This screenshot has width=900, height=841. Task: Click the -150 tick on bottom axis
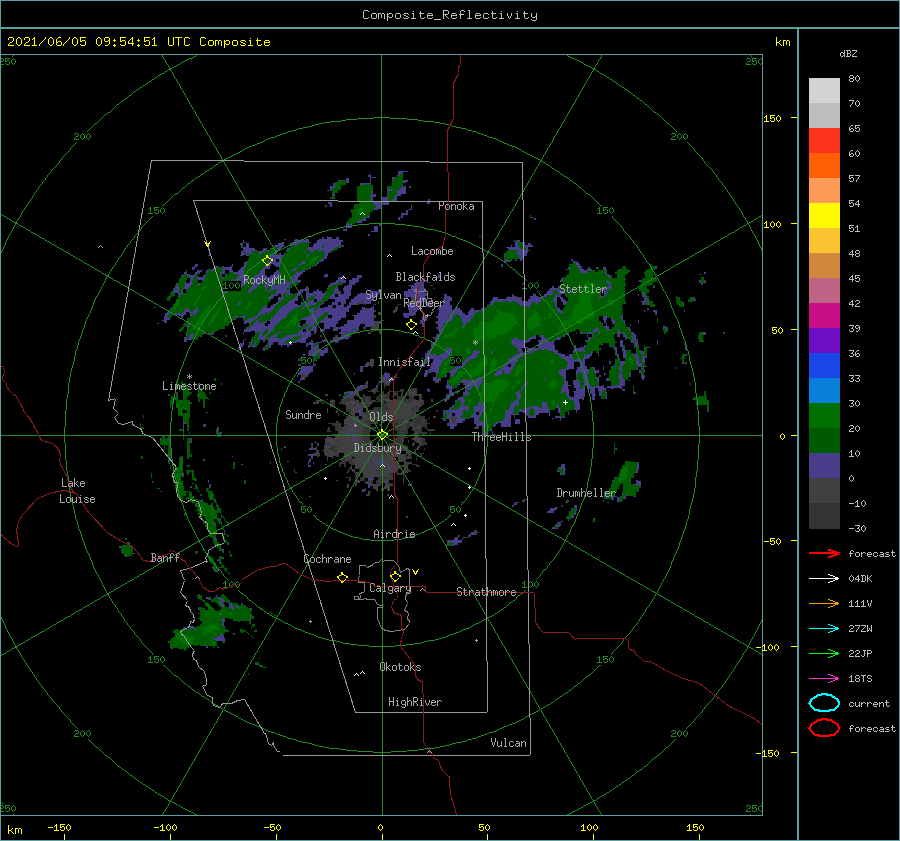[x=59, y=827]
